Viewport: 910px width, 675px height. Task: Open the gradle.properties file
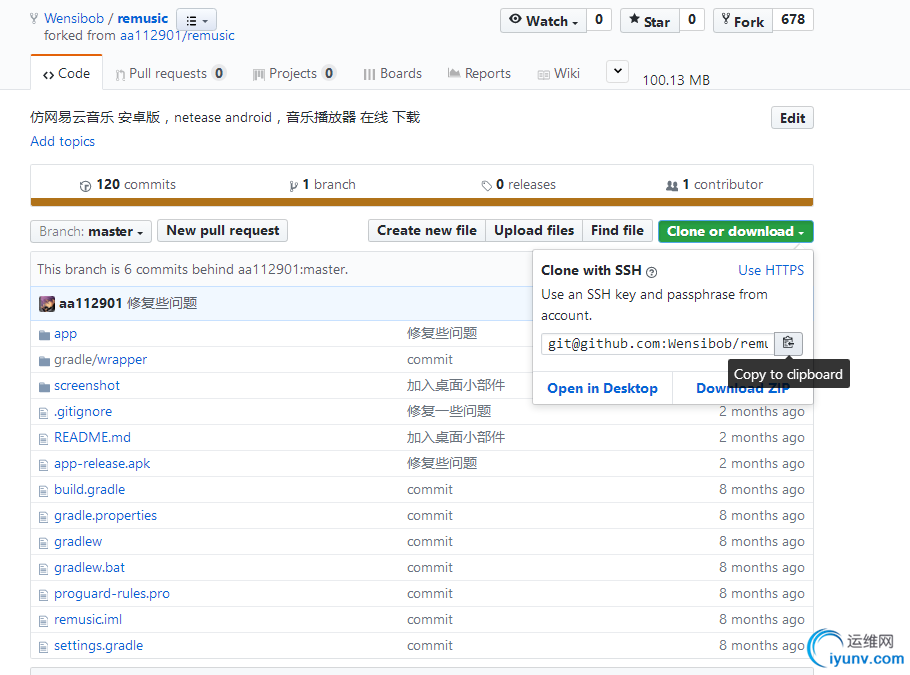pos(106,516)
